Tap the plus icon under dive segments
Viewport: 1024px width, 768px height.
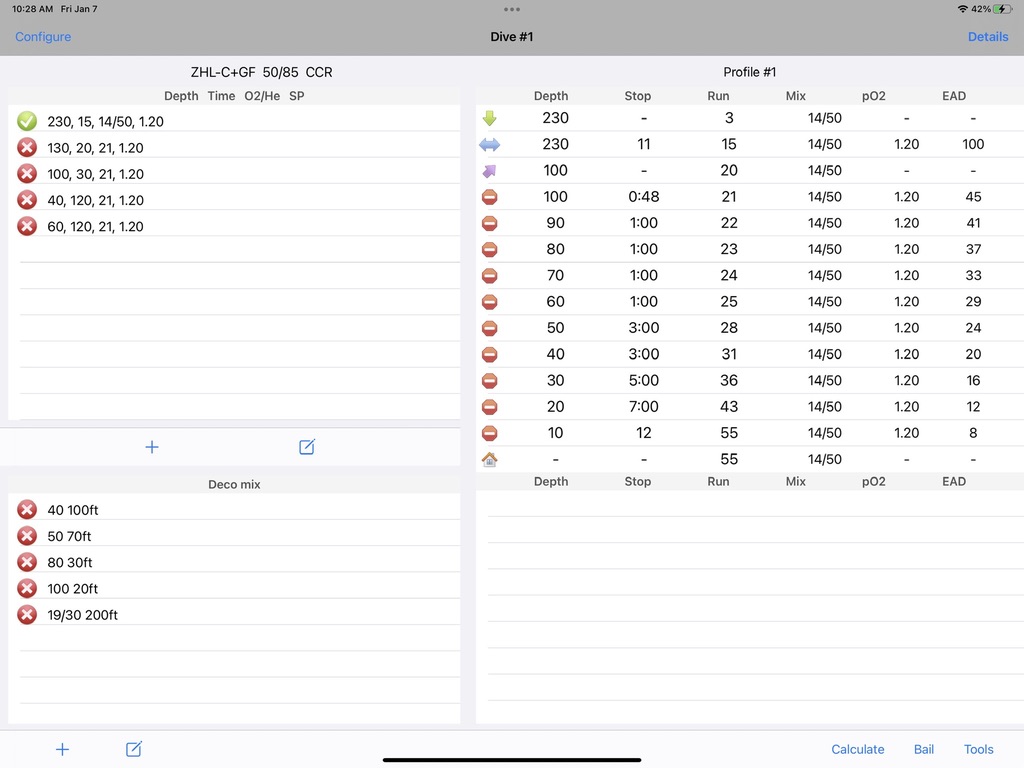pos(152,447)
